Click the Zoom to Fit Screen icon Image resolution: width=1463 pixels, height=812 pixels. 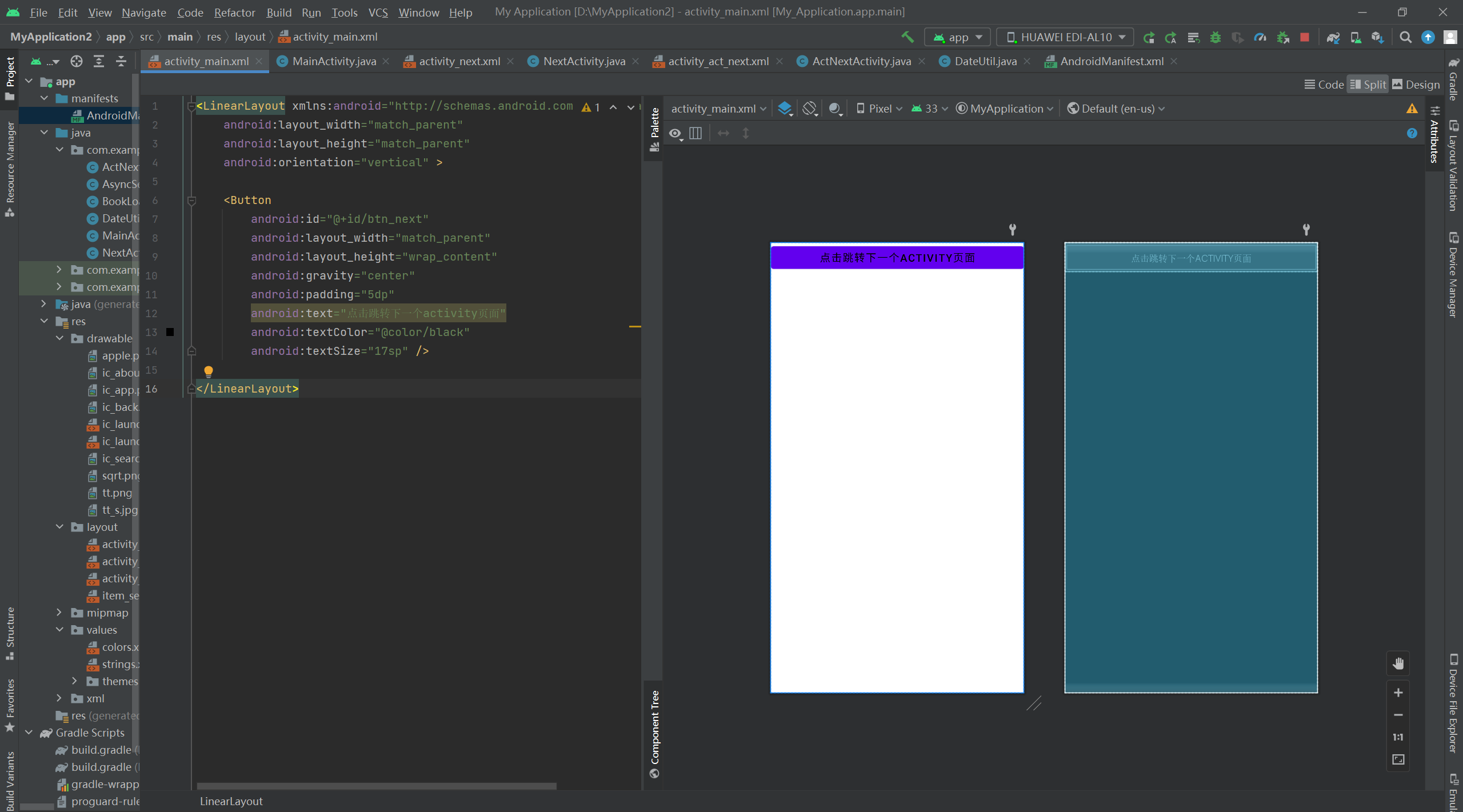pos(1398,759)
